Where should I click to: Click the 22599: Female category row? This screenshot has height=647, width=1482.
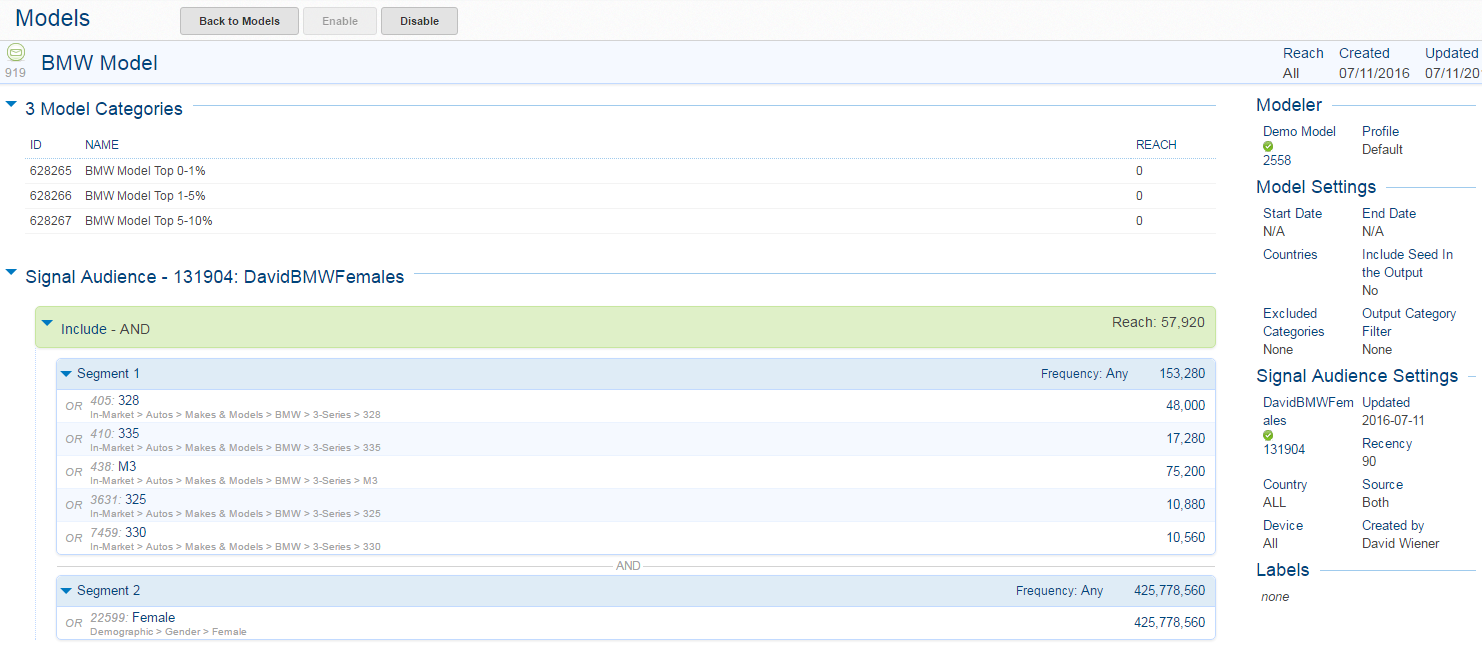(x=636, y=623)
